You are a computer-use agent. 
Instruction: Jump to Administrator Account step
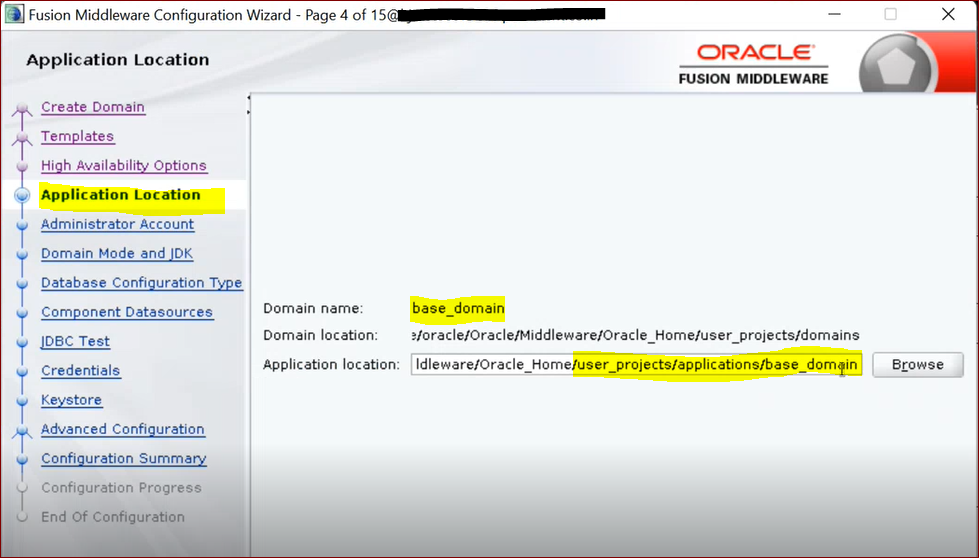[117, 224]
